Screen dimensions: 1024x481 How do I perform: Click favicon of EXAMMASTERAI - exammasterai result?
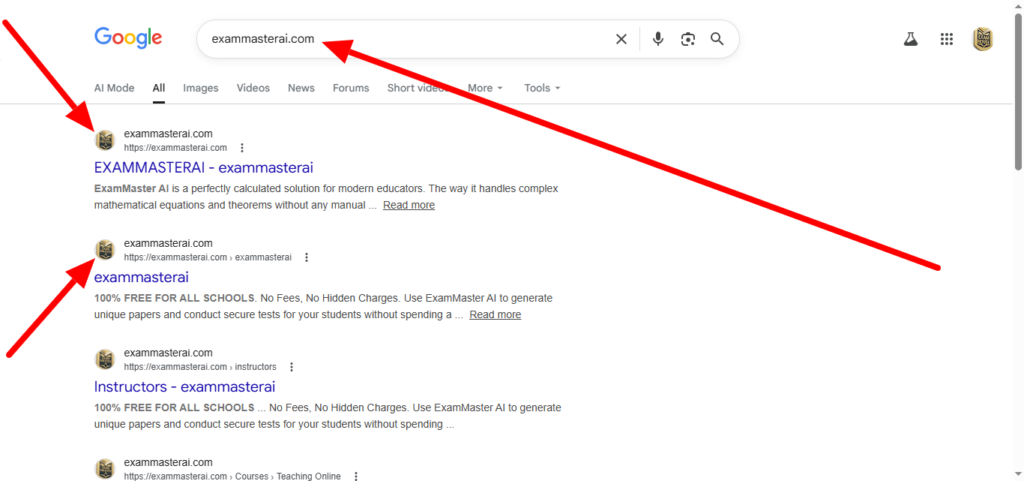point(104,140)
